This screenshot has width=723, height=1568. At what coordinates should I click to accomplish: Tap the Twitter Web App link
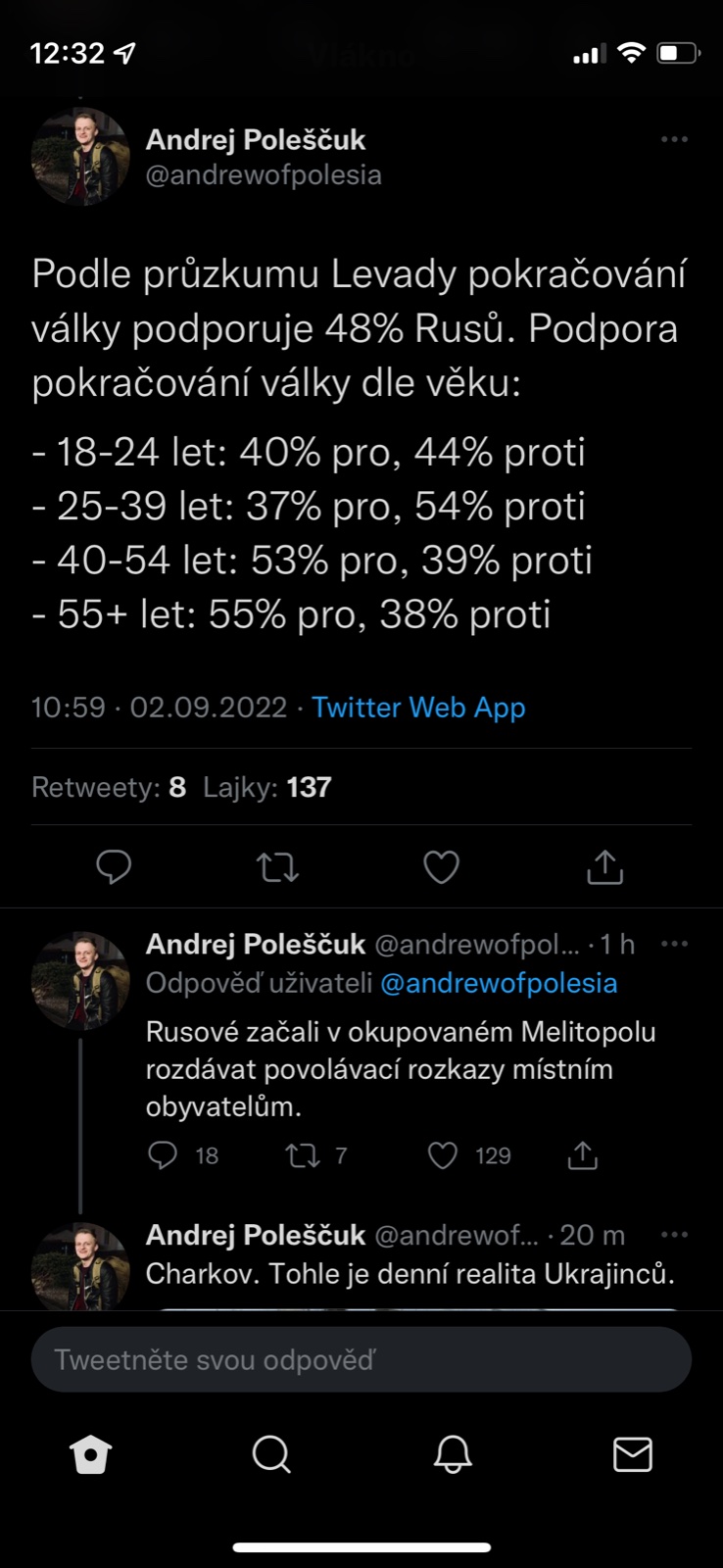click(418, 708)
